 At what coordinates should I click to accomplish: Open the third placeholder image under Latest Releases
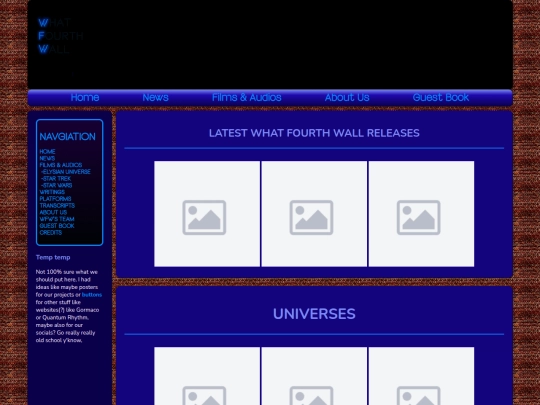point(421,214)
